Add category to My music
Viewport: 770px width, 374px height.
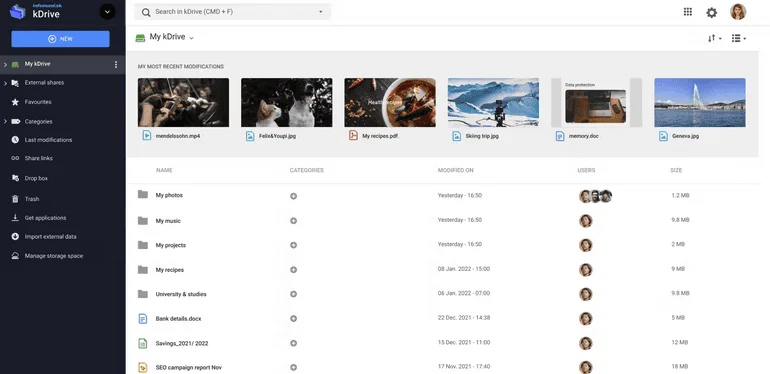pos(293,221)
